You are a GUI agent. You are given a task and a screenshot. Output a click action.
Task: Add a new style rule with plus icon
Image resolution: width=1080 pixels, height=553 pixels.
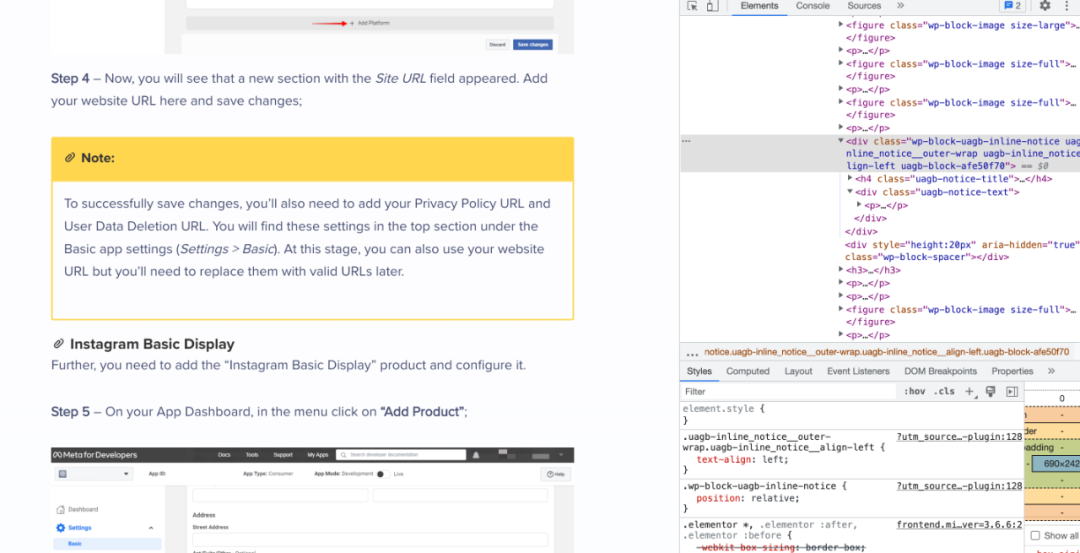970,391
